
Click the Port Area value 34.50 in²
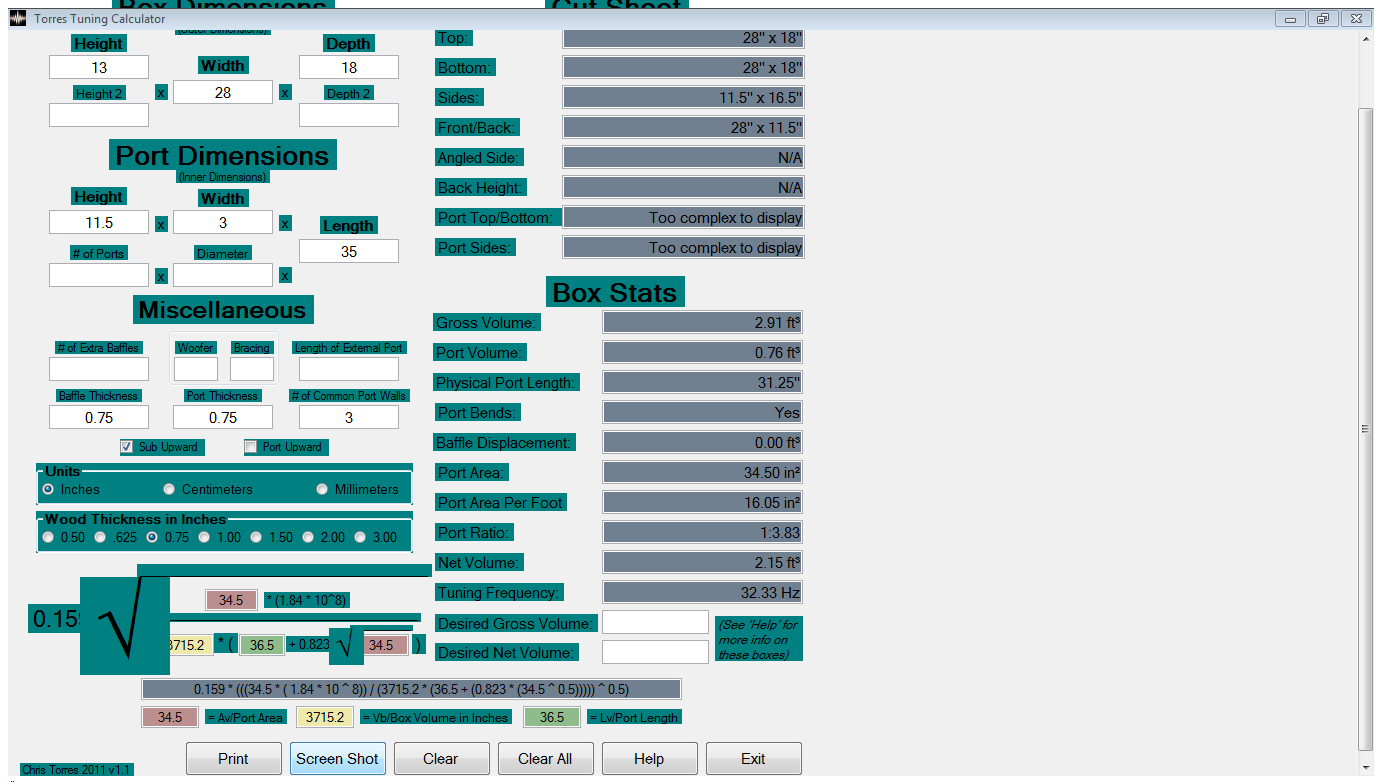click(x=703, y=472)
